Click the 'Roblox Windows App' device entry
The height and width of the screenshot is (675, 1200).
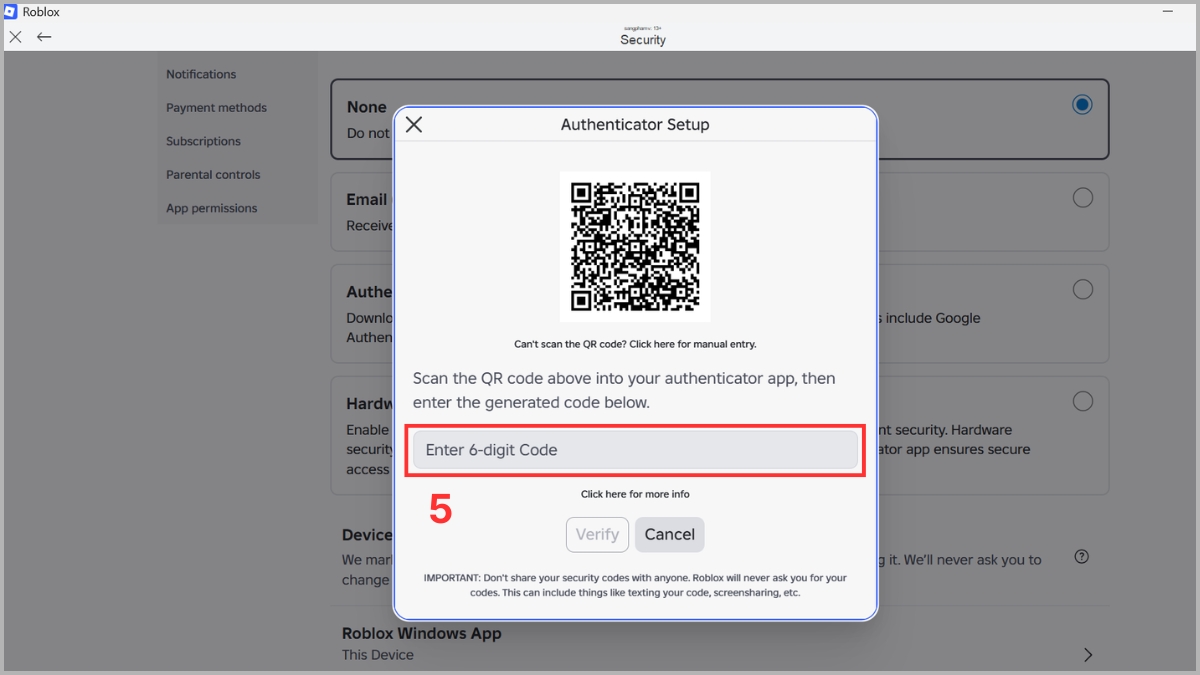(x=422, y=633)
